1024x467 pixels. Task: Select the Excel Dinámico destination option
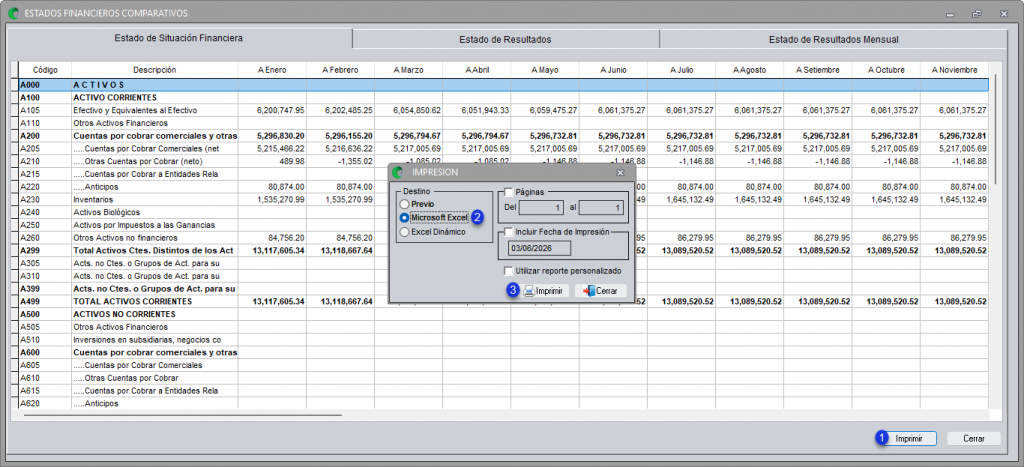coord(432,232)
